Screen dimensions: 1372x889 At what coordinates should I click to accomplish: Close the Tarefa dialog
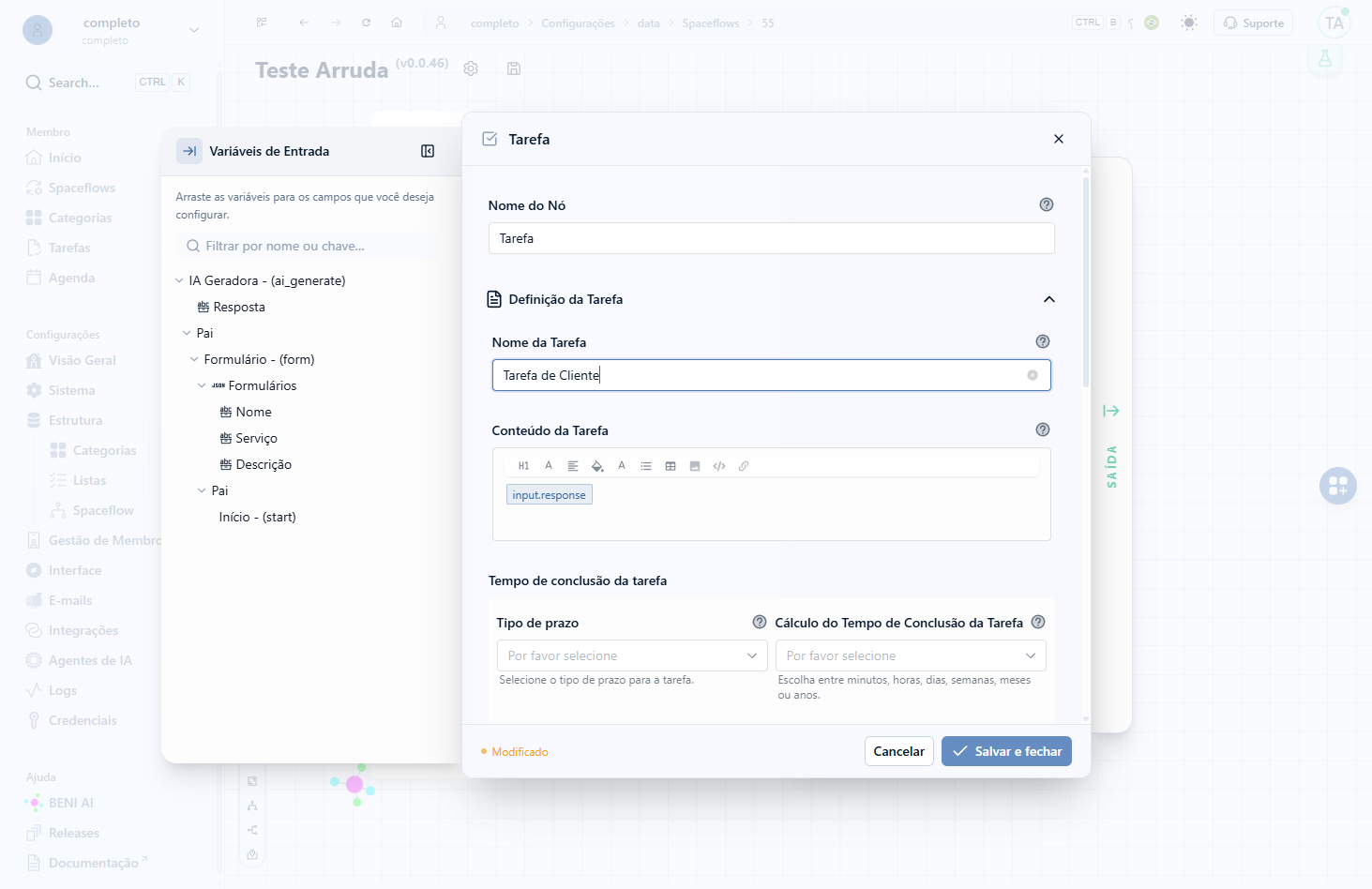point(1059,139)
